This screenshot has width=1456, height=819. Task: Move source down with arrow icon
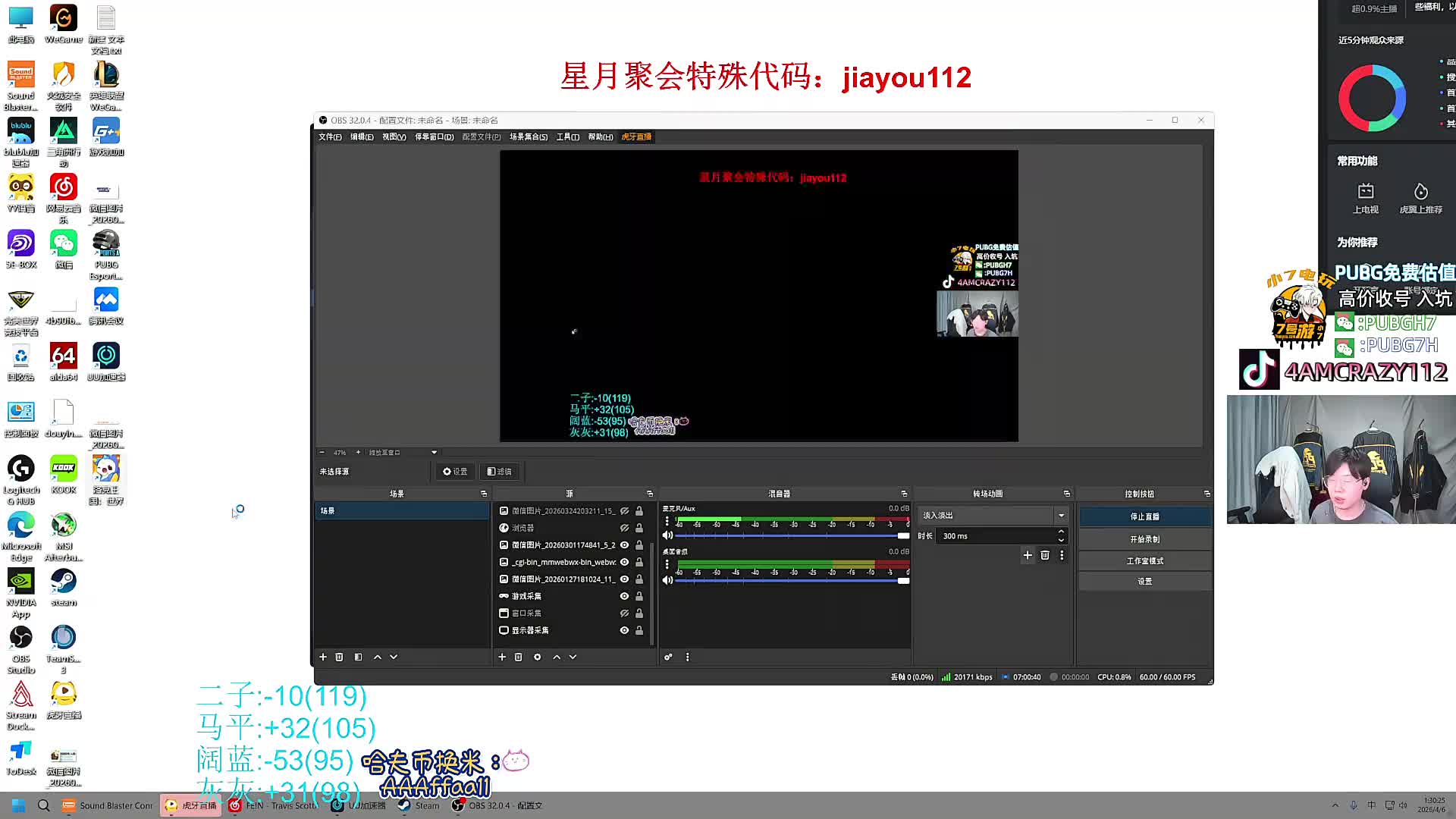point(573,657)
